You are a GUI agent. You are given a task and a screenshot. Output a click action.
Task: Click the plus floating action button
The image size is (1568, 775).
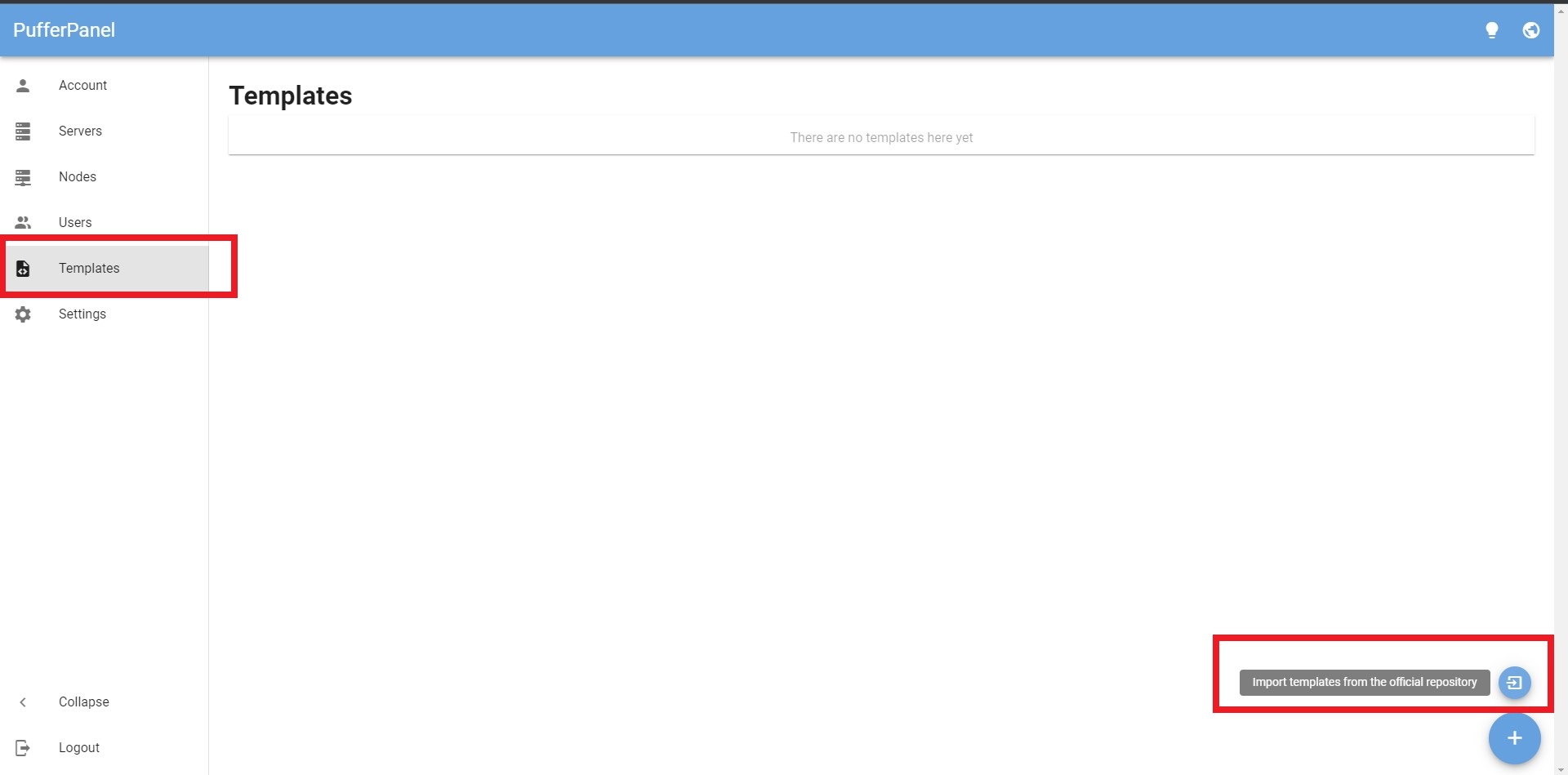click(1514, 737)
